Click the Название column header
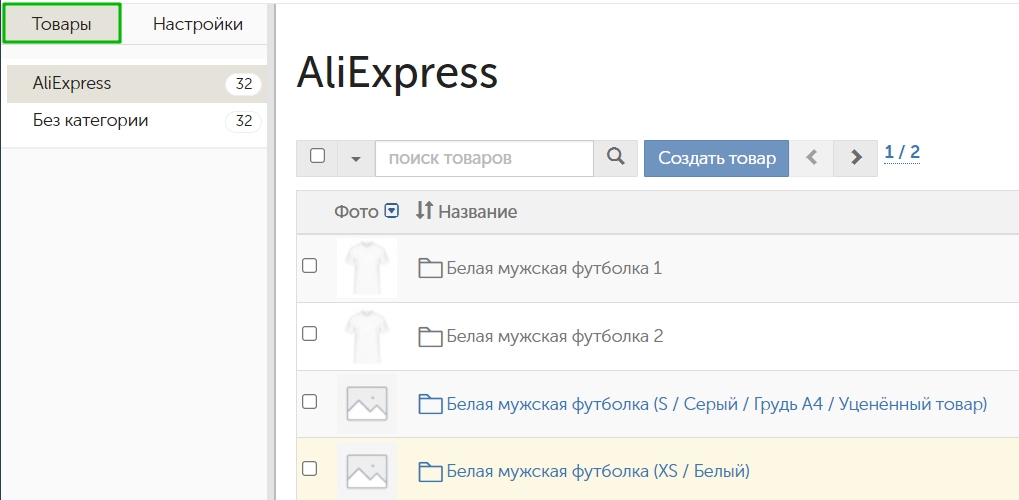The width and height of the screenshot is (1019, 500). pos(478,212)
